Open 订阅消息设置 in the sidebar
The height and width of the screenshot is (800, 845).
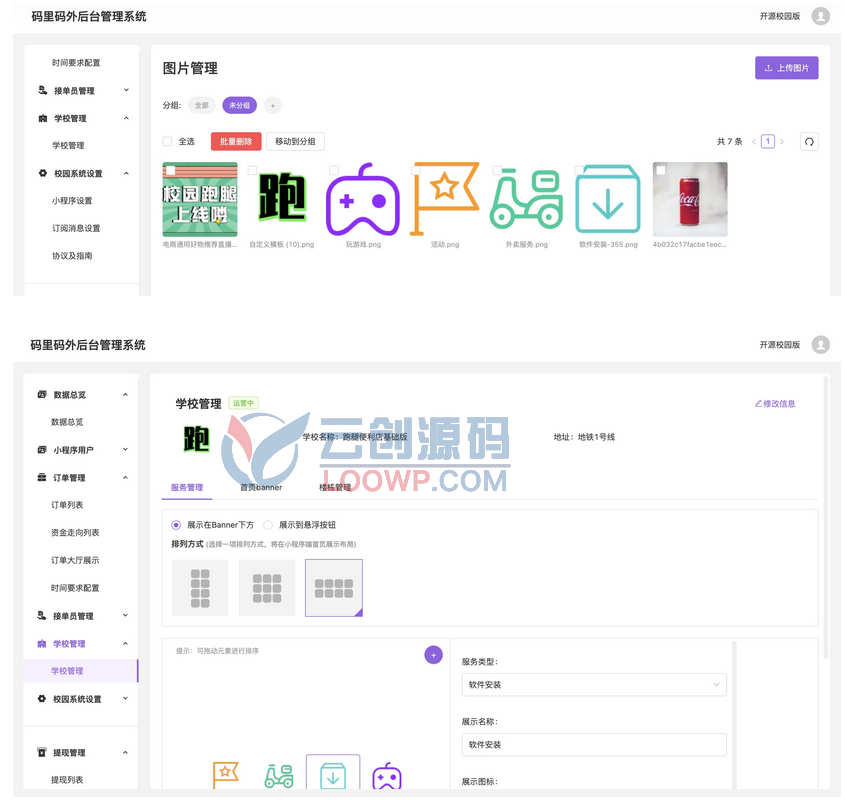click(76, 228)
